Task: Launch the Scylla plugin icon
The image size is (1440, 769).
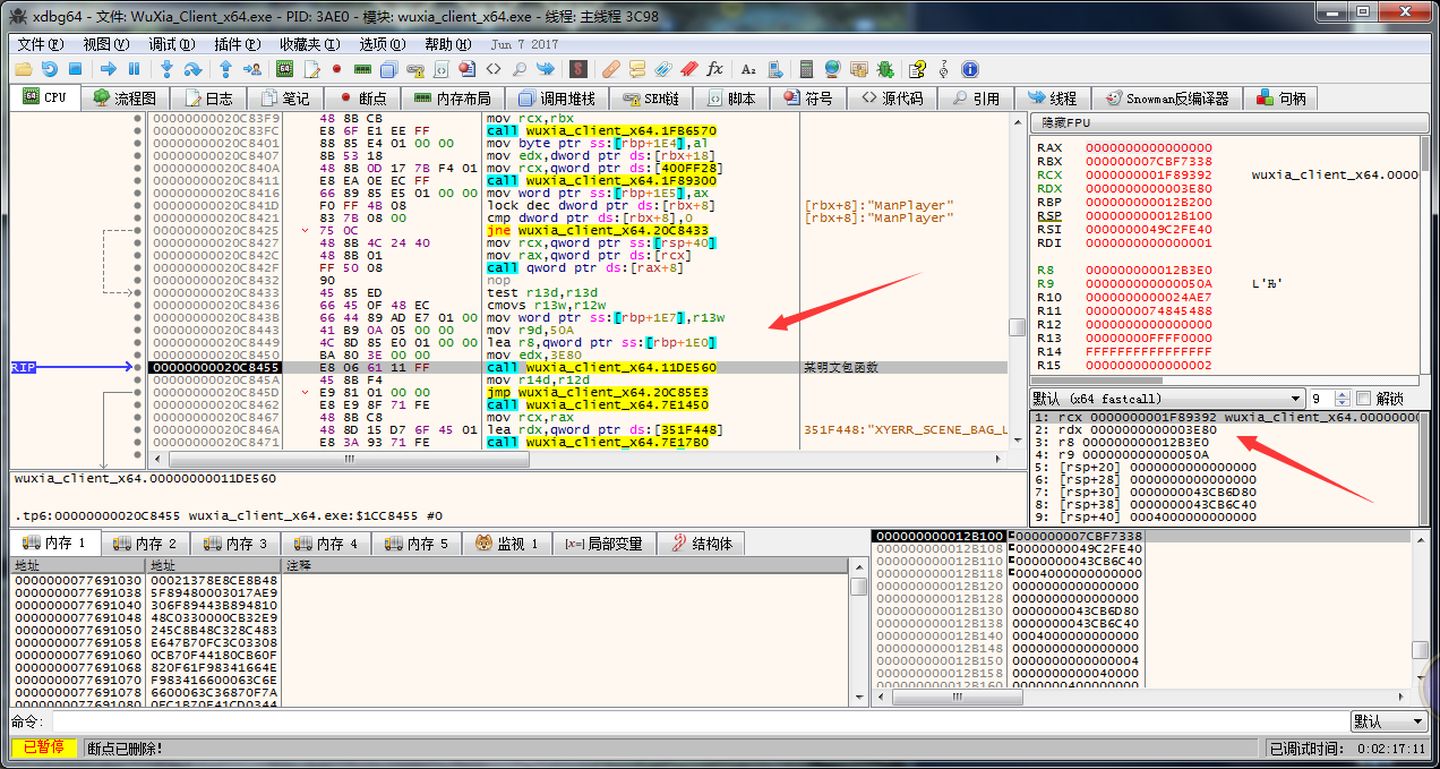Action: pos(578,69)
